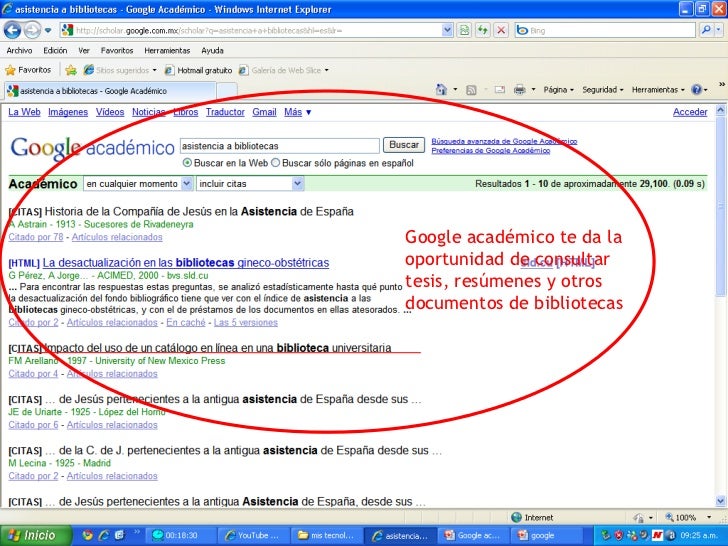Open the Traductor link
Viewport: 728px width, 546px height.
[x=225, y=112]
